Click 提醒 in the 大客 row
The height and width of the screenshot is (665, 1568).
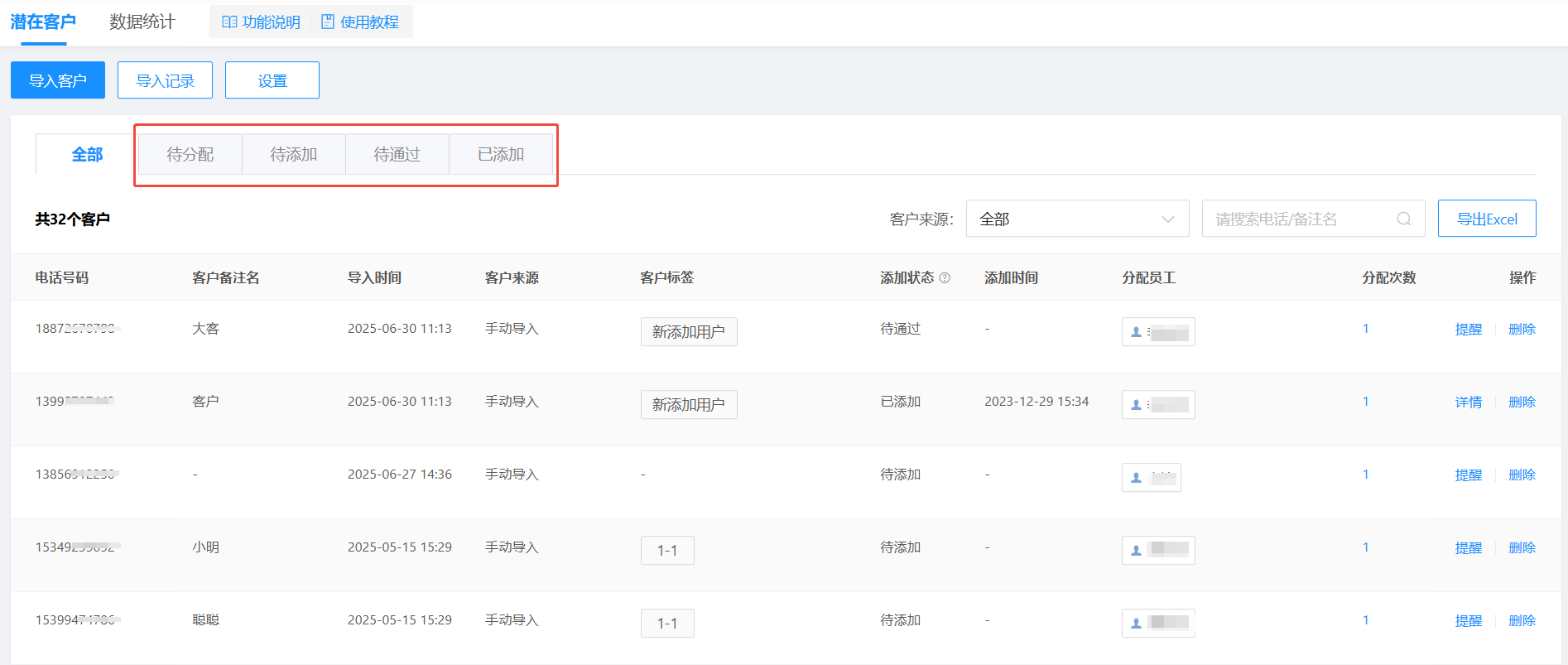[1469, 330]
